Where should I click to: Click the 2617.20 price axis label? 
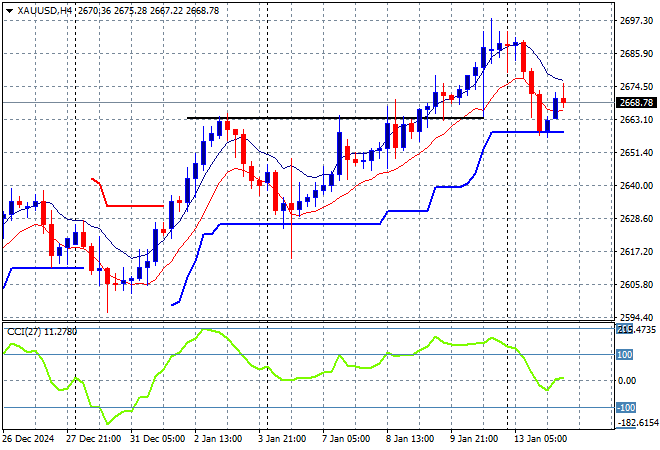636,251
